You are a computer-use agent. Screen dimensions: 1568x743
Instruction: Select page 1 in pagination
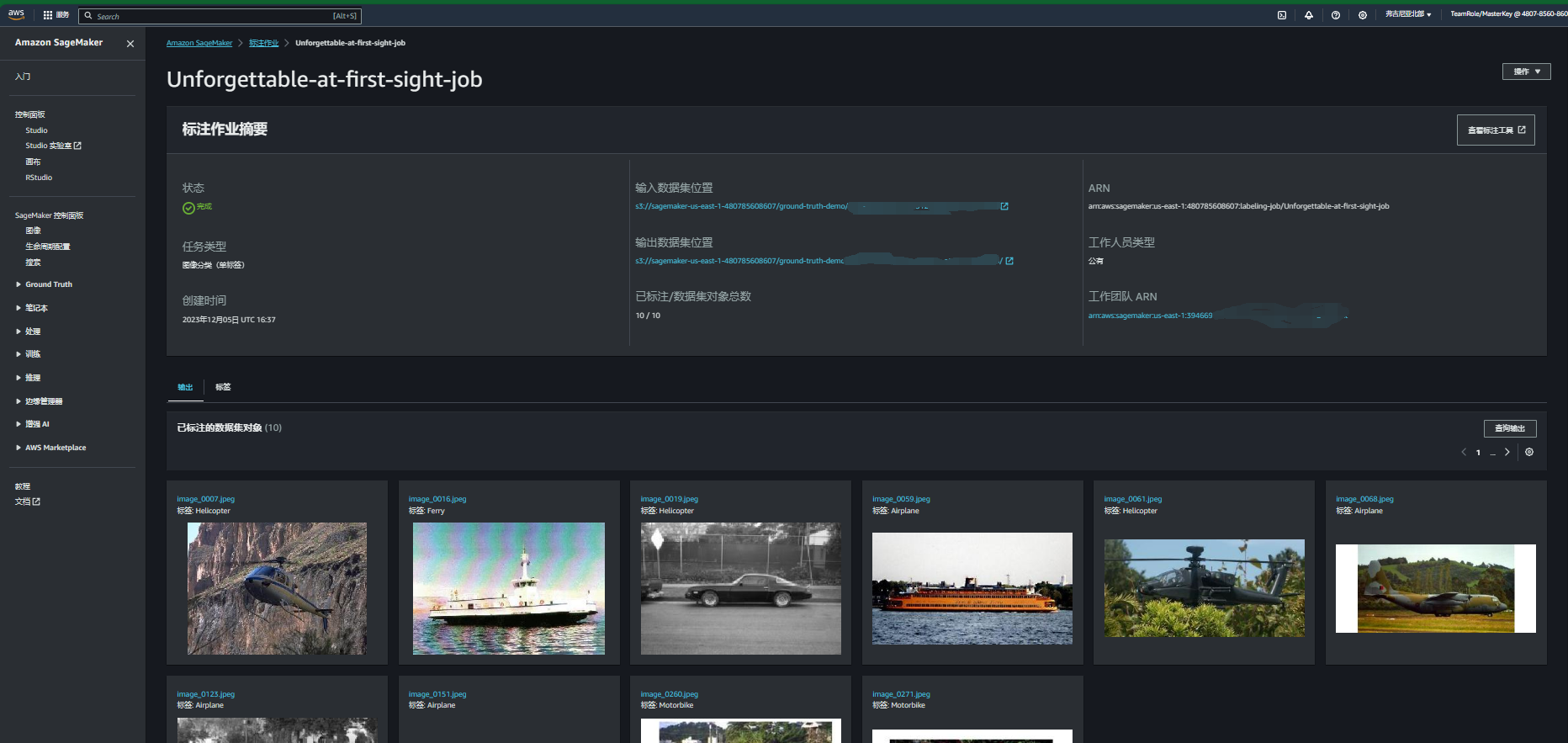[1478, 453]
